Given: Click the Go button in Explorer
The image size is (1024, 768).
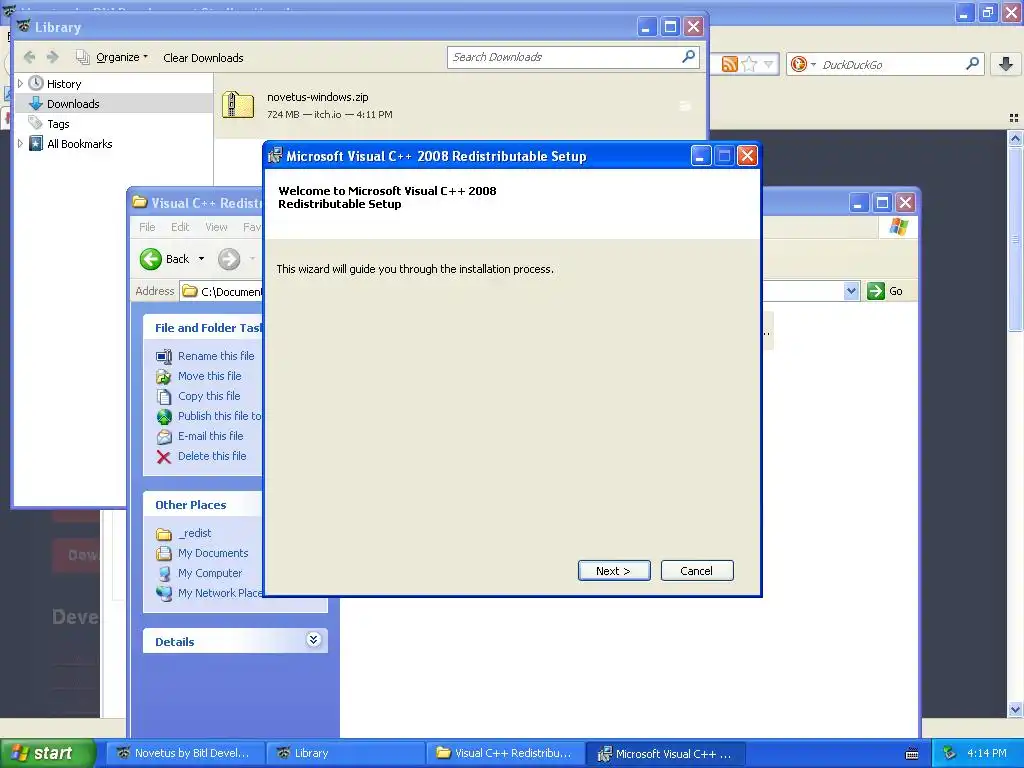Looking at the screenshot, I should [886, 291].
